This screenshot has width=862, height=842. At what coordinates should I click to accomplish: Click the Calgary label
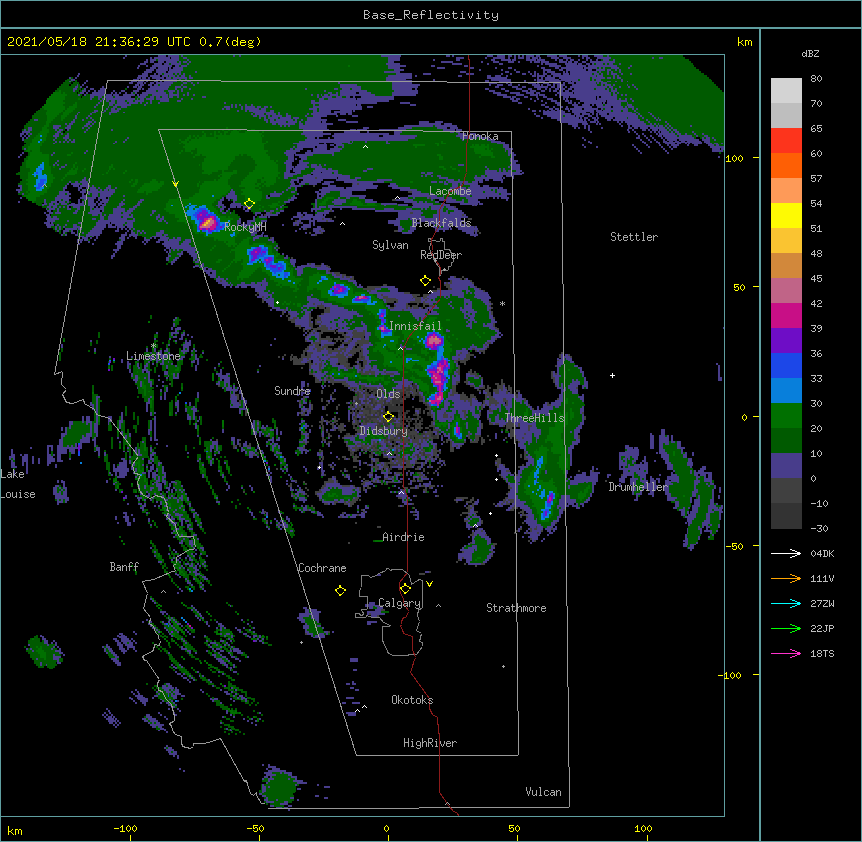pos(400,603)
